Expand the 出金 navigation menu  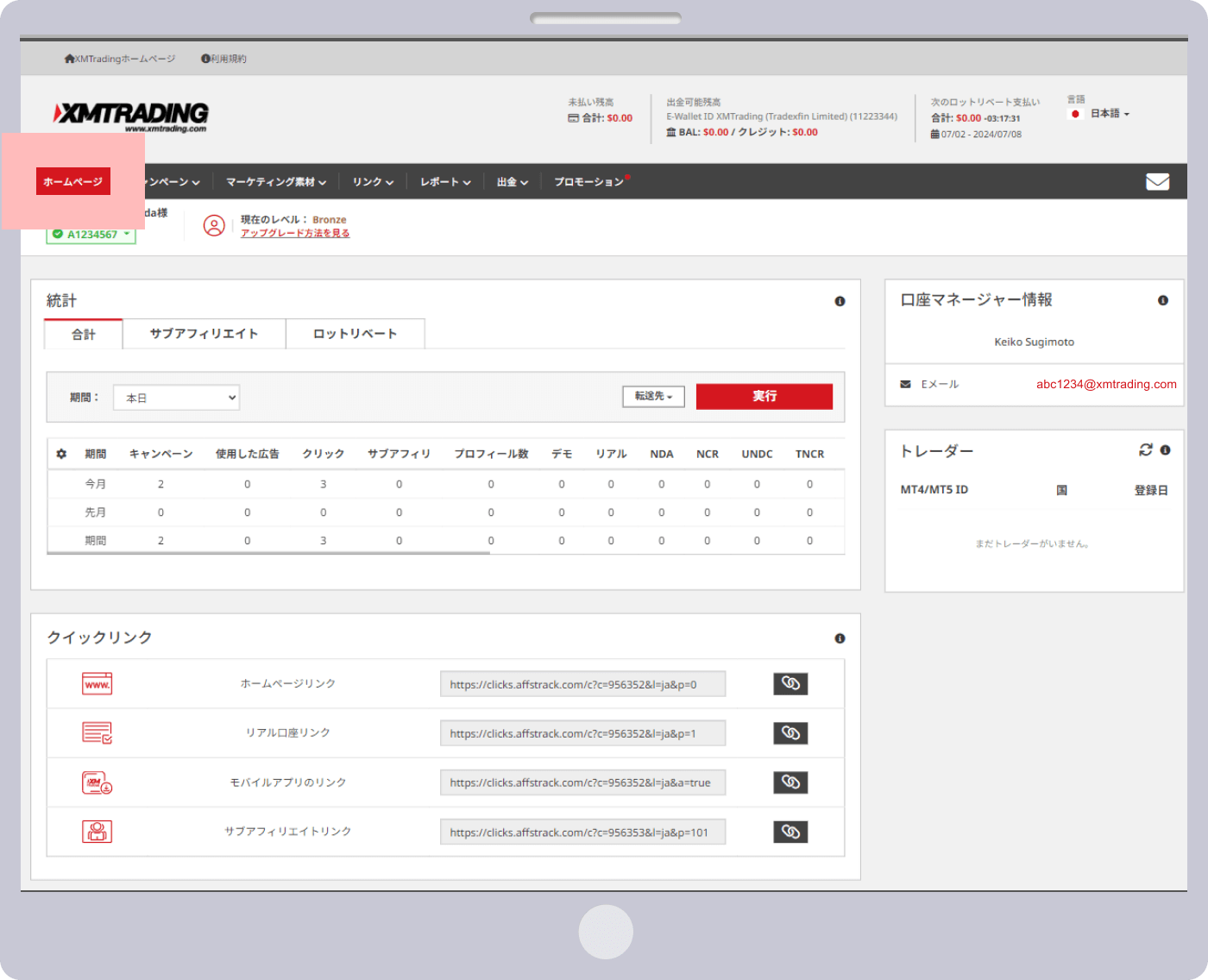pyautogui.click(x=512, y=182)
